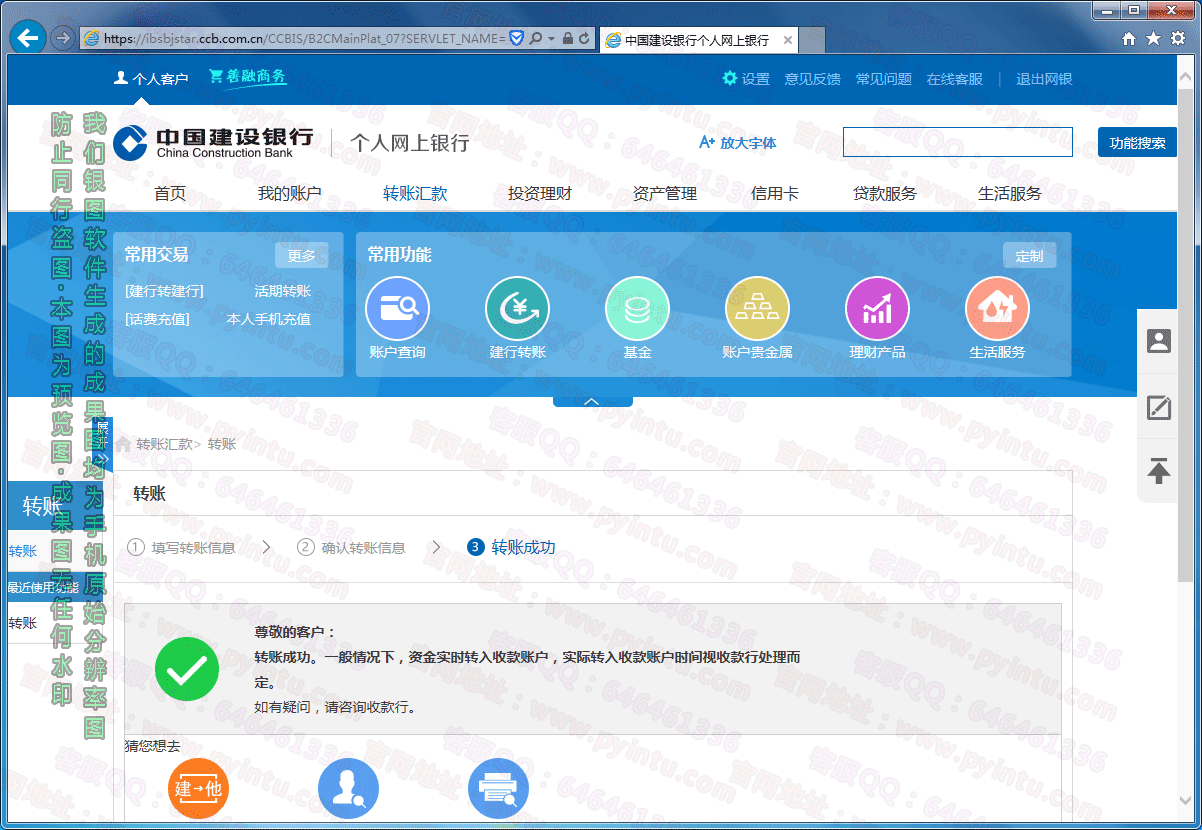Open the browser Home icon
The height and width of the screenshot is (830, 1202).
coord(1129,39)
